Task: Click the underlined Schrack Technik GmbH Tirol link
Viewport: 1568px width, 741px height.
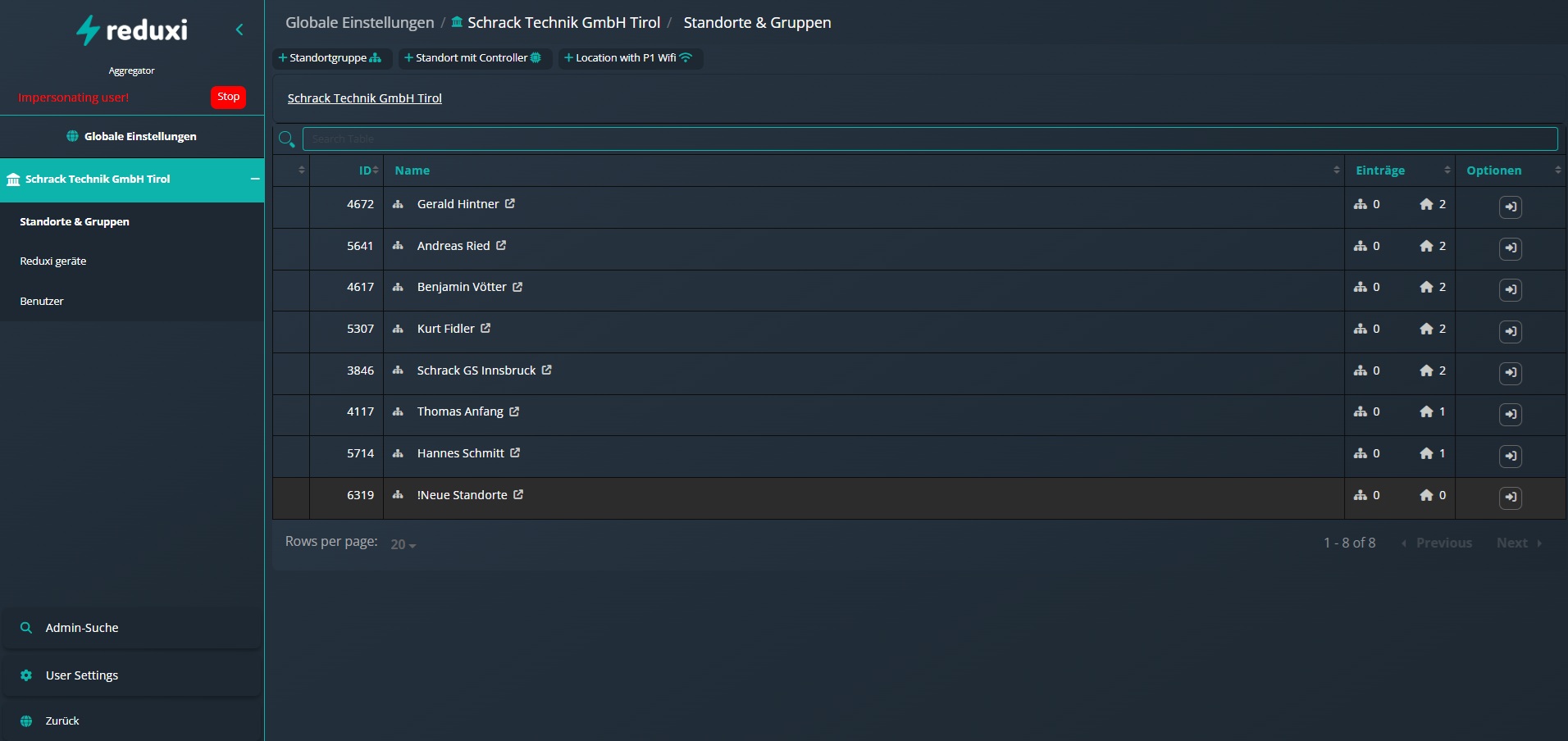Action: click(365, 98)
